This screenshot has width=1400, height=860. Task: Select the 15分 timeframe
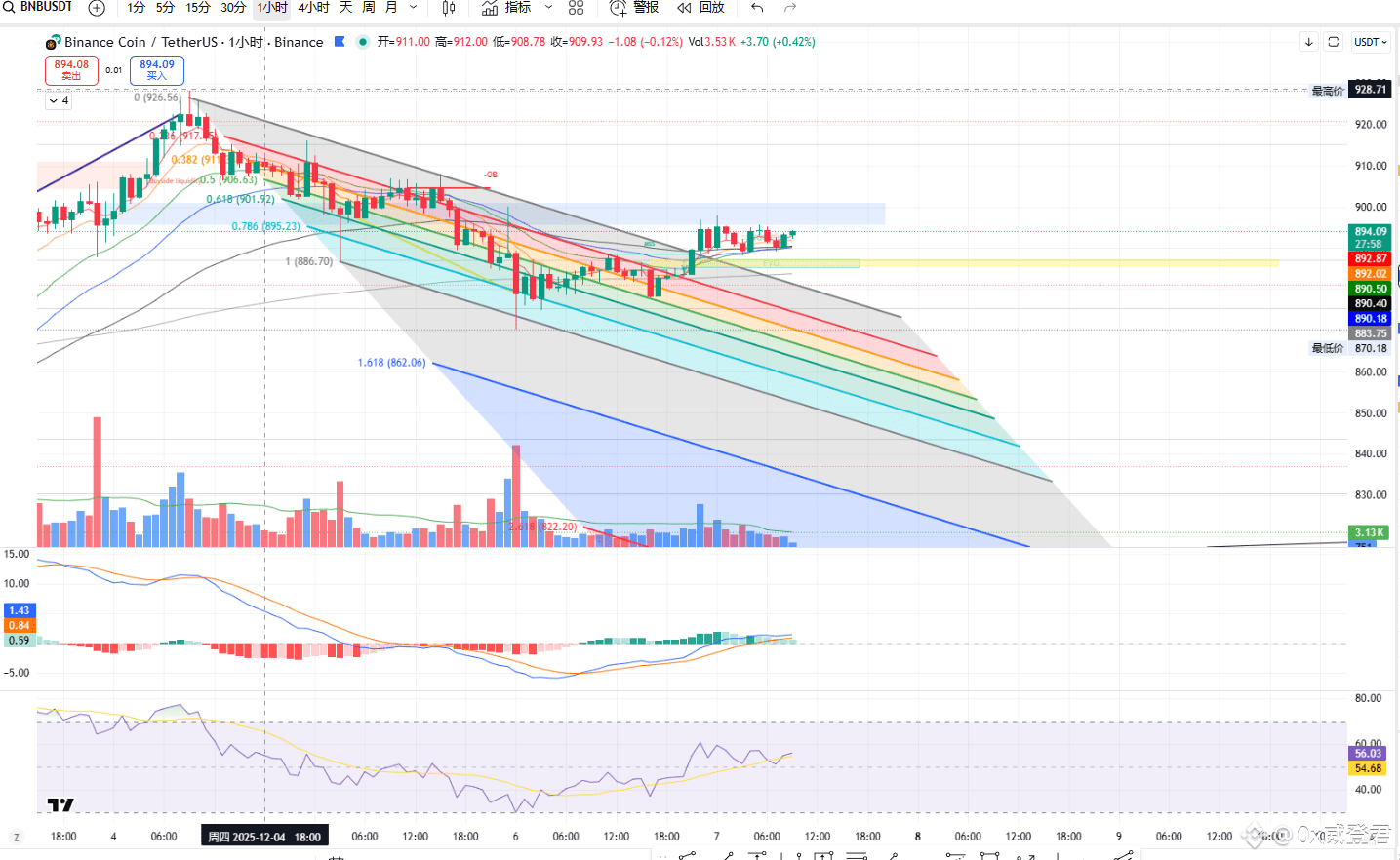click(x=198, y=8)
